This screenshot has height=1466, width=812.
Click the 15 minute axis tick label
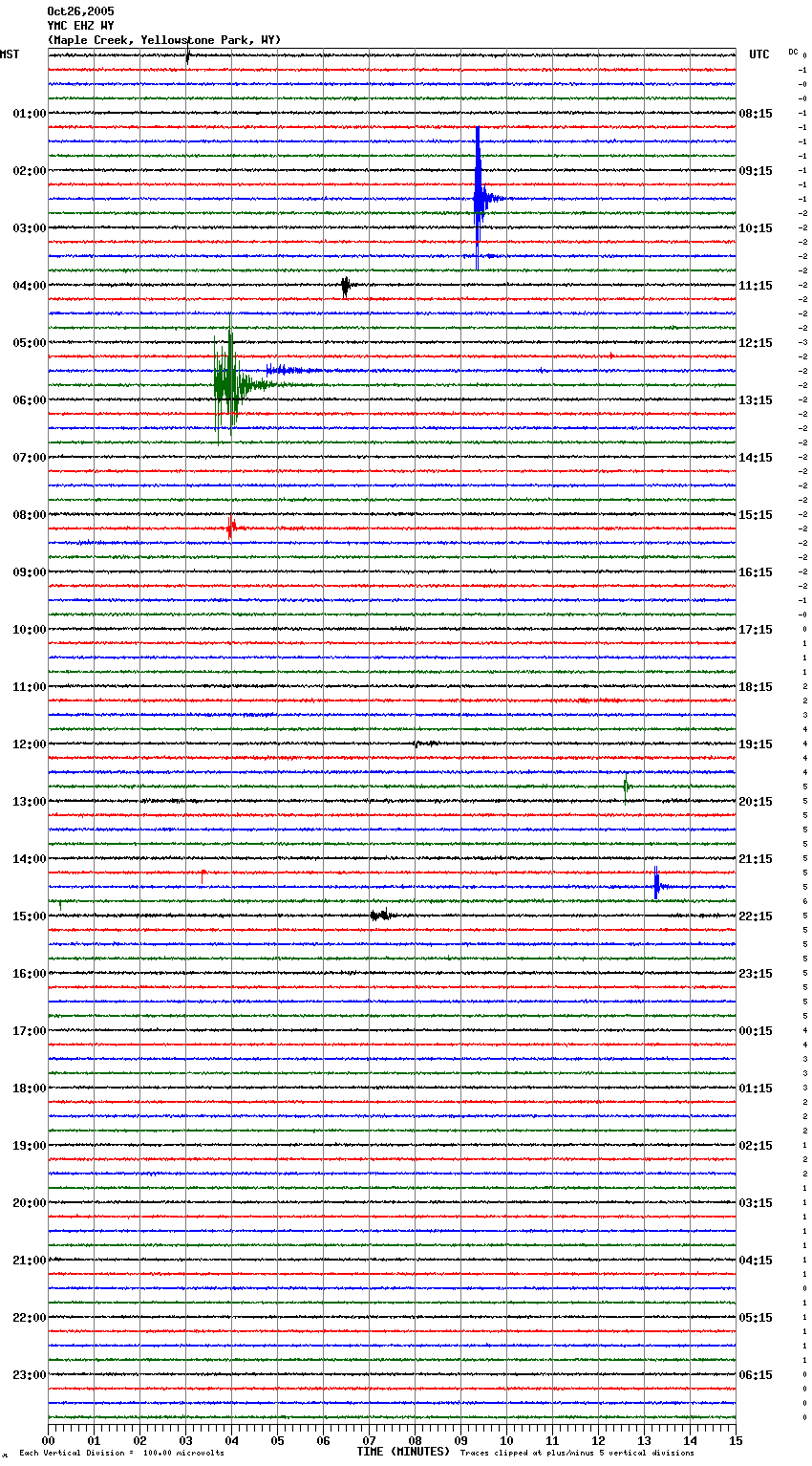pos(736,1440)
